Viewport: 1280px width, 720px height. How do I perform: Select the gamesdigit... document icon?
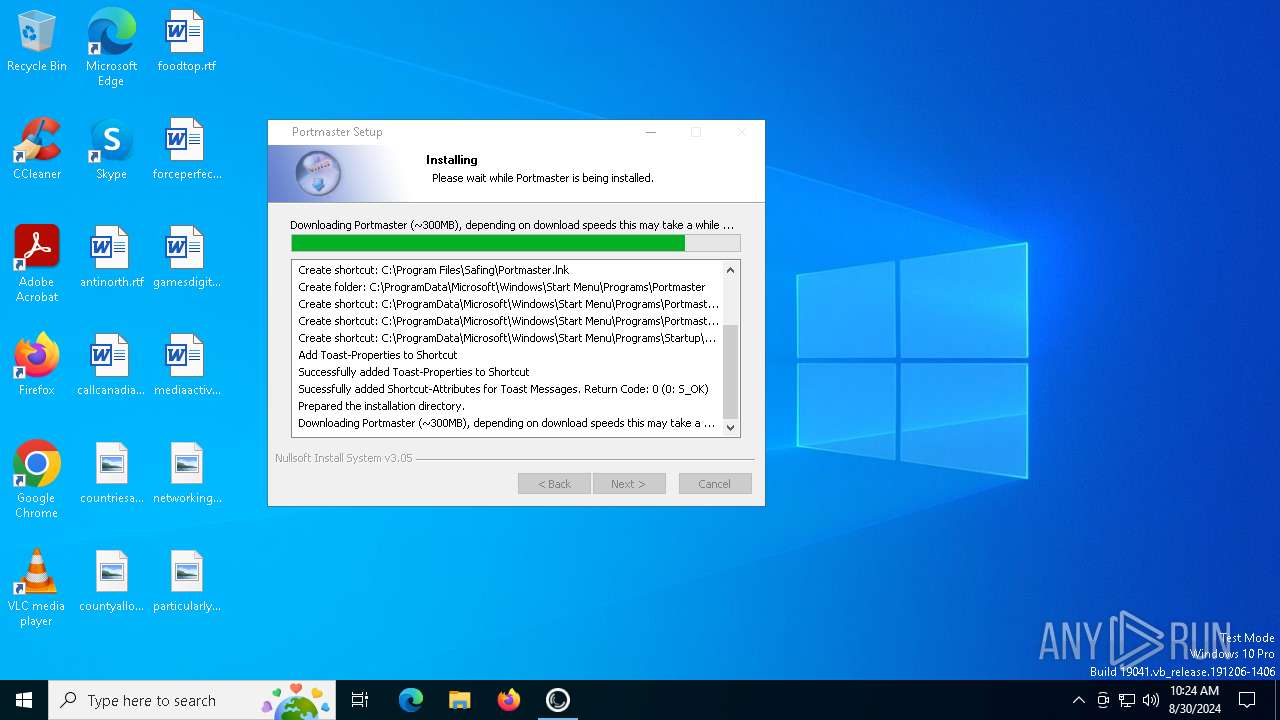coord(186,257)
